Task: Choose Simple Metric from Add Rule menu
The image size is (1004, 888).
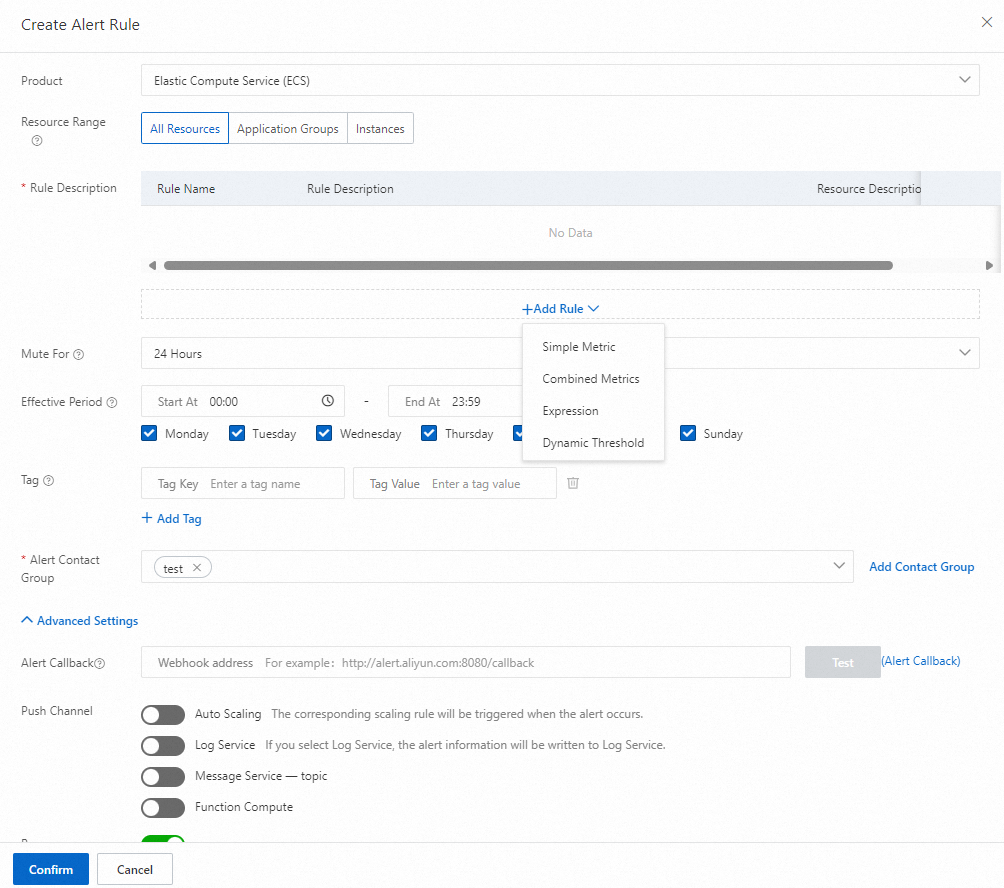Action: (579, 347)
